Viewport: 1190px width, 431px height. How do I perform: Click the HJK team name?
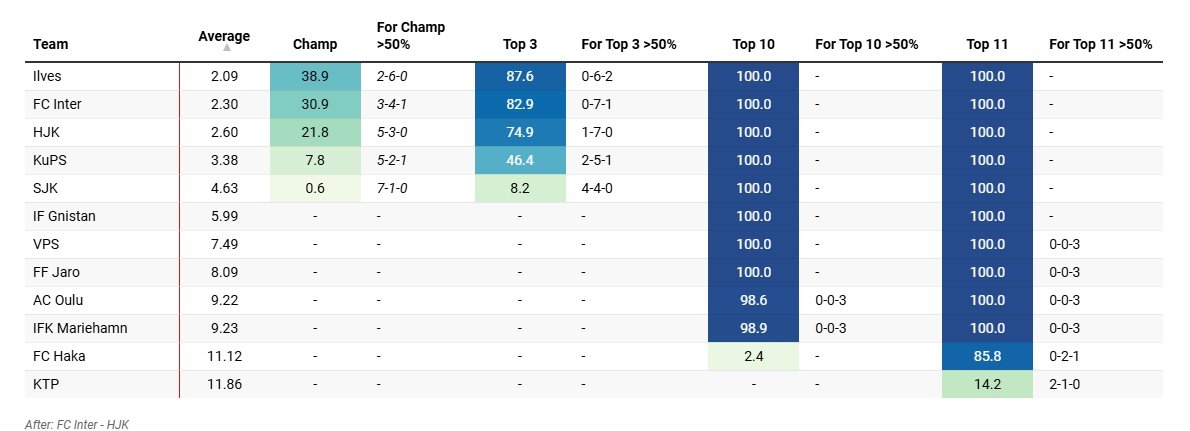[46, 132]
